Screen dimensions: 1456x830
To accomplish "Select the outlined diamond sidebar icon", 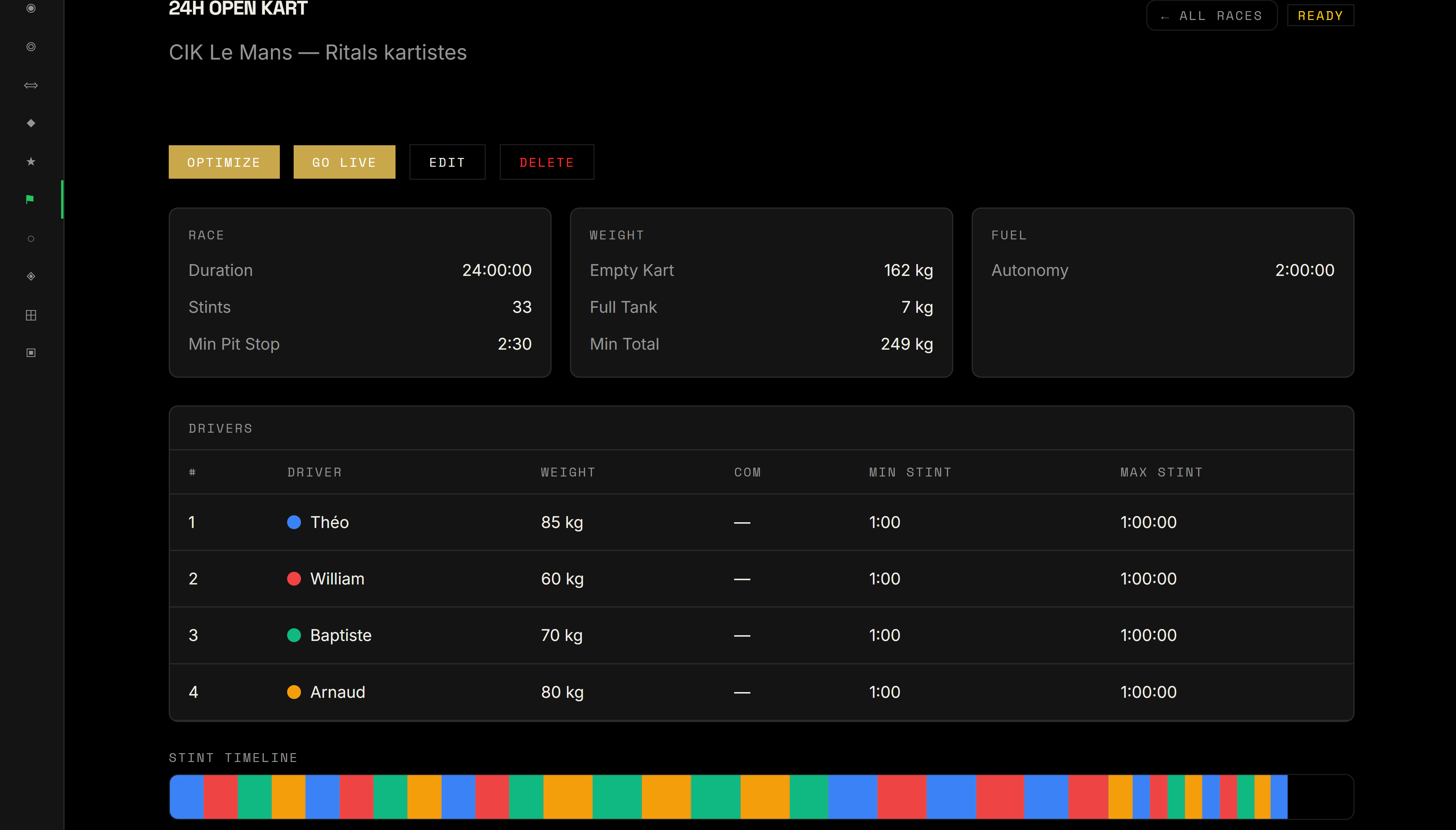I will pyautogui.click(x=31, y=277).
